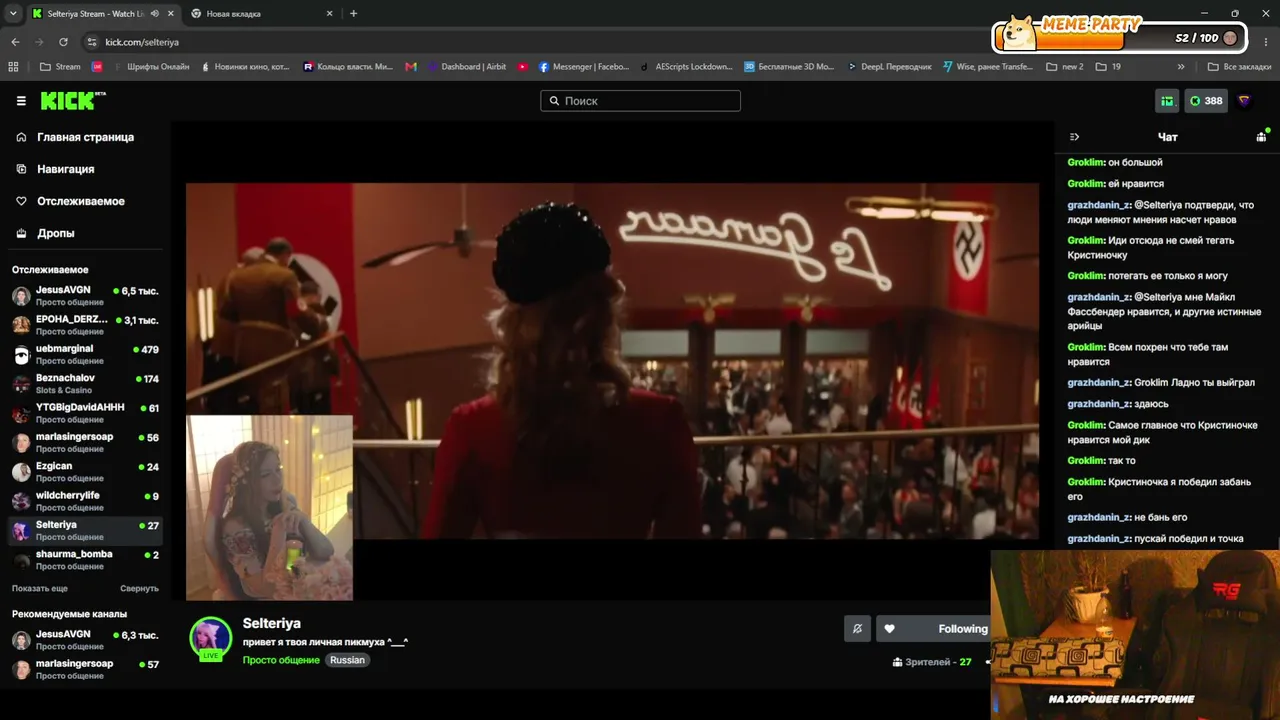The height and width of the screenshot is (720, 1280).
Task: Go back in browser history
Action: (15, 42)
